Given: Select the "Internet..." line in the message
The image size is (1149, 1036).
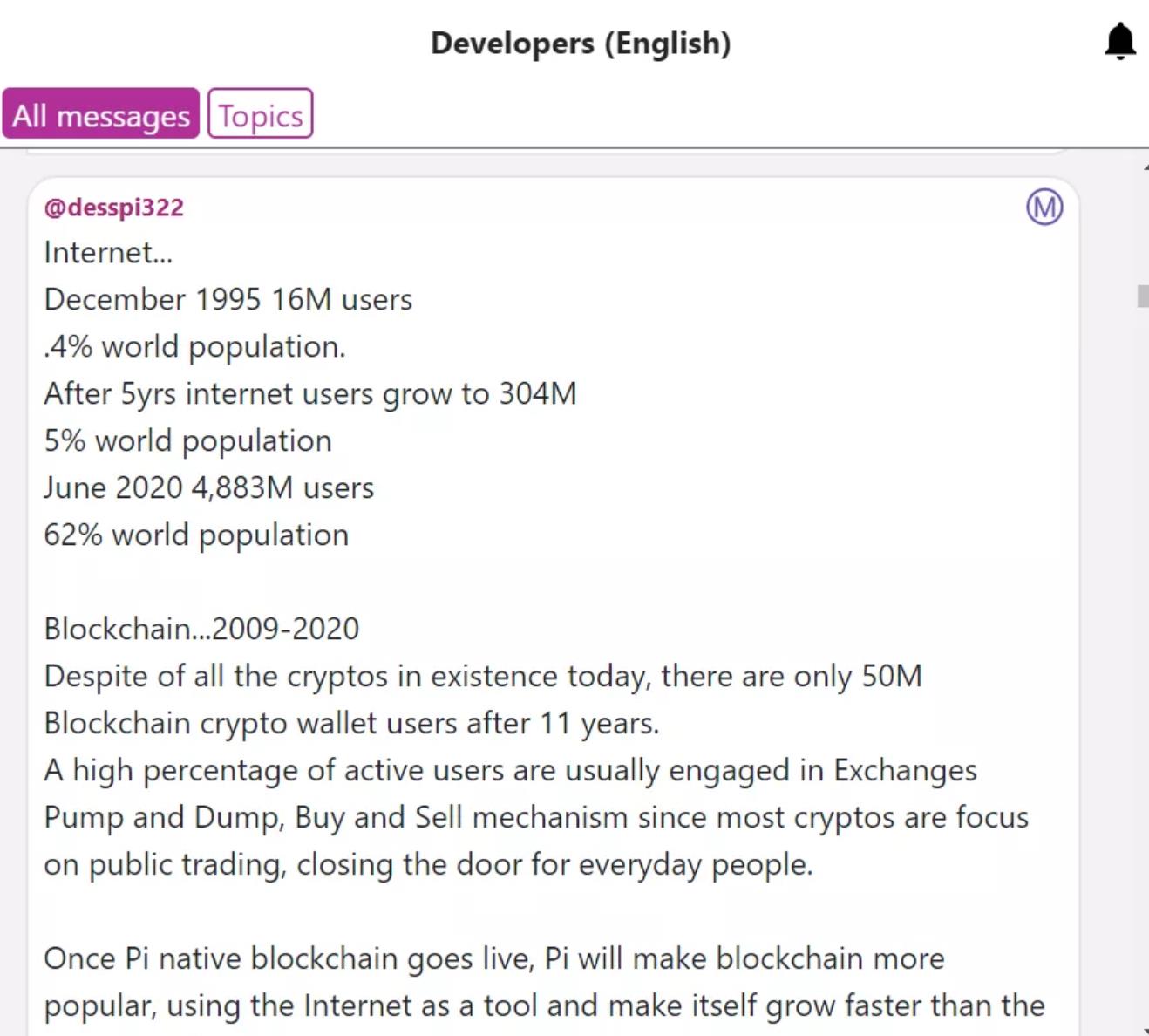Looking at the screenshot, I should click(x=109, y=253).
